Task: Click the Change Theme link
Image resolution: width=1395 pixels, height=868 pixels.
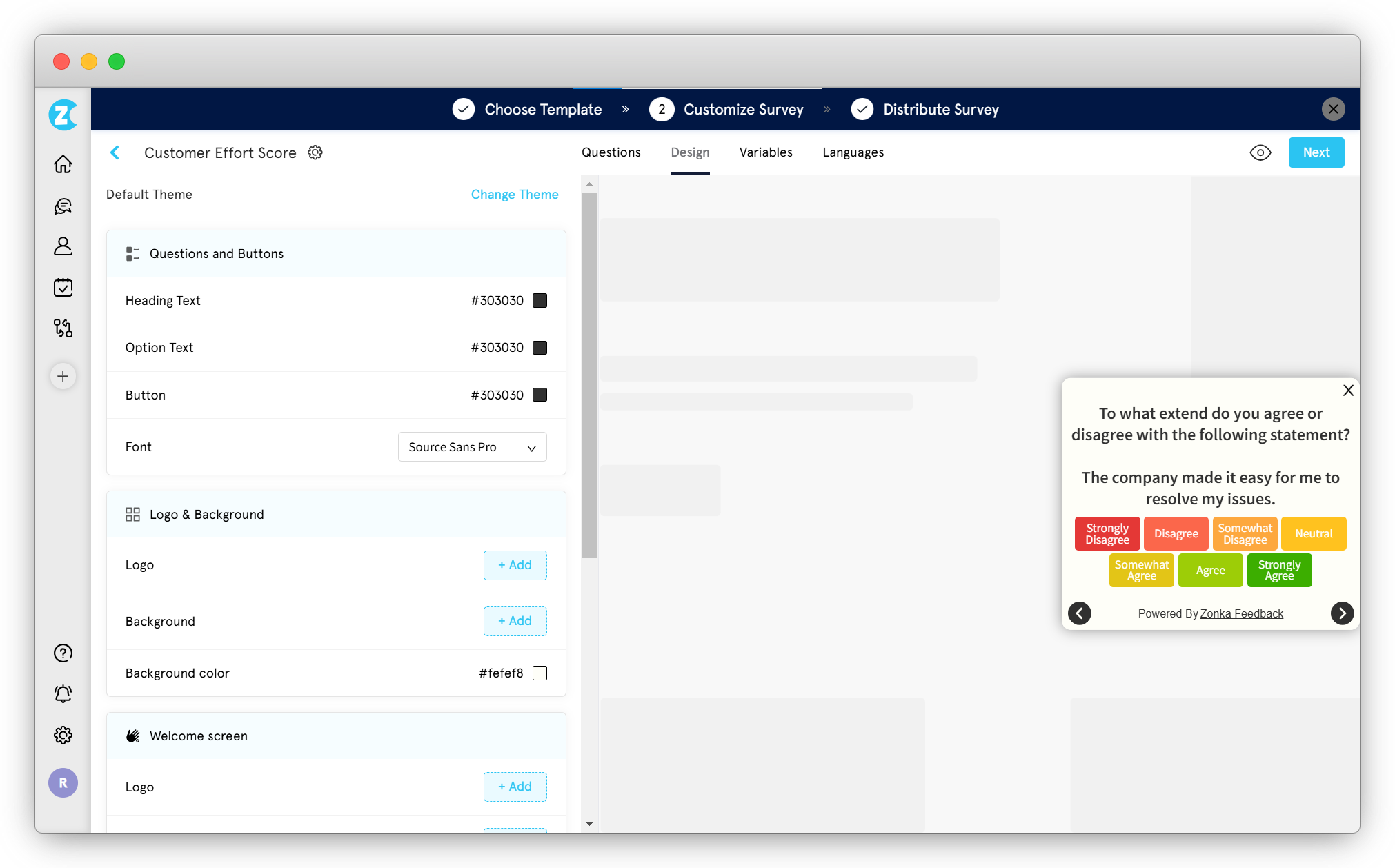Action: (515, 194)
